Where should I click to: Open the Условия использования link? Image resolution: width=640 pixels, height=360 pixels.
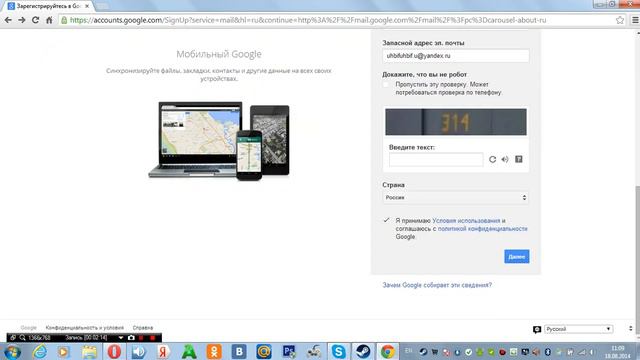pyautogui.click(x=466, y=220)
